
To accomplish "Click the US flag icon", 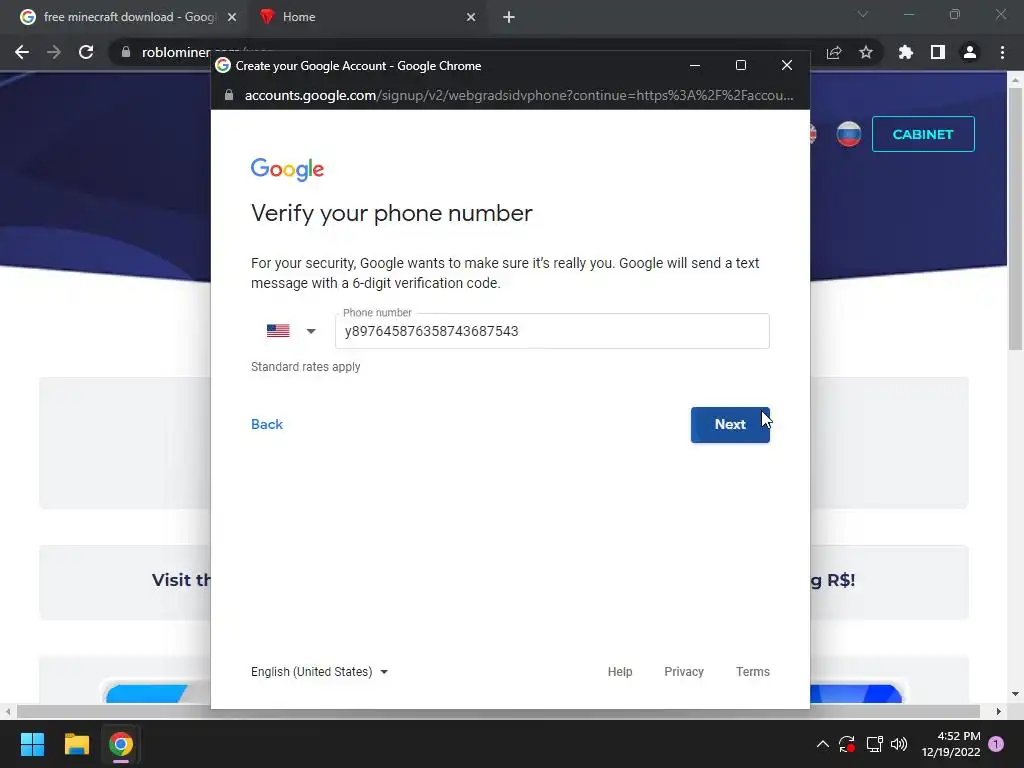I will click(278, 331).
